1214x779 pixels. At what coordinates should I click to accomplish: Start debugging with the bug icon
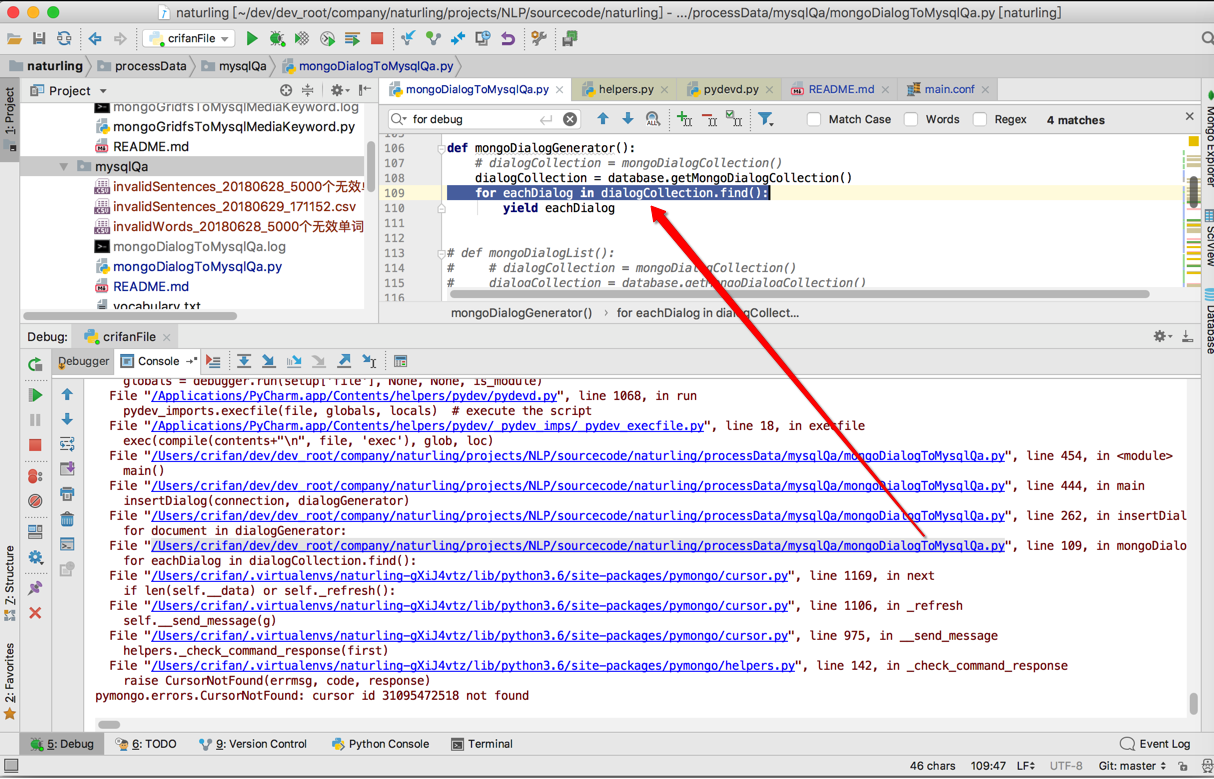[x=277, y=39]
